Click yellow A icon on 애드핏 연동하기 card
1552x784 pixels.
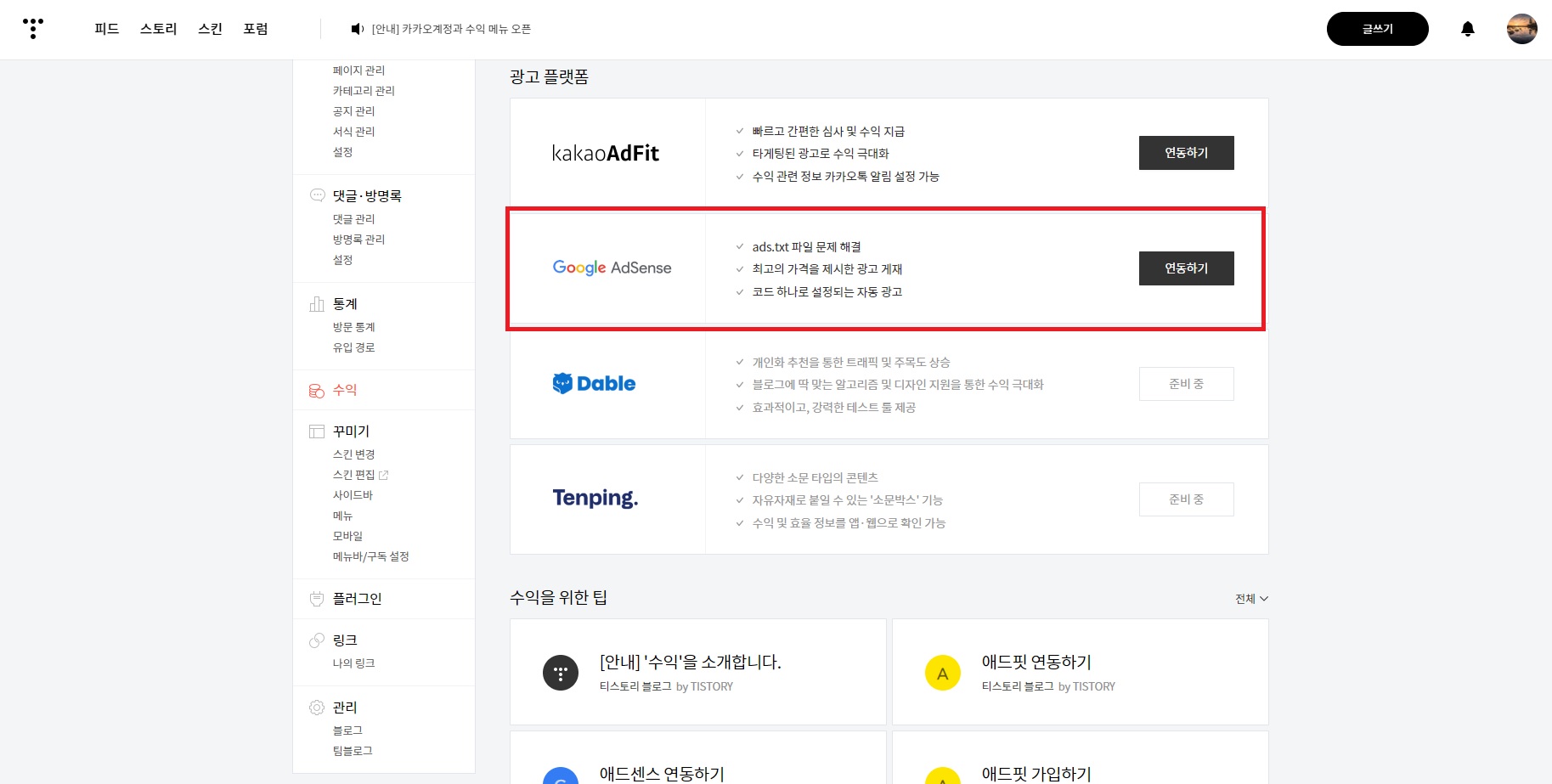click(x=943, y=673)
